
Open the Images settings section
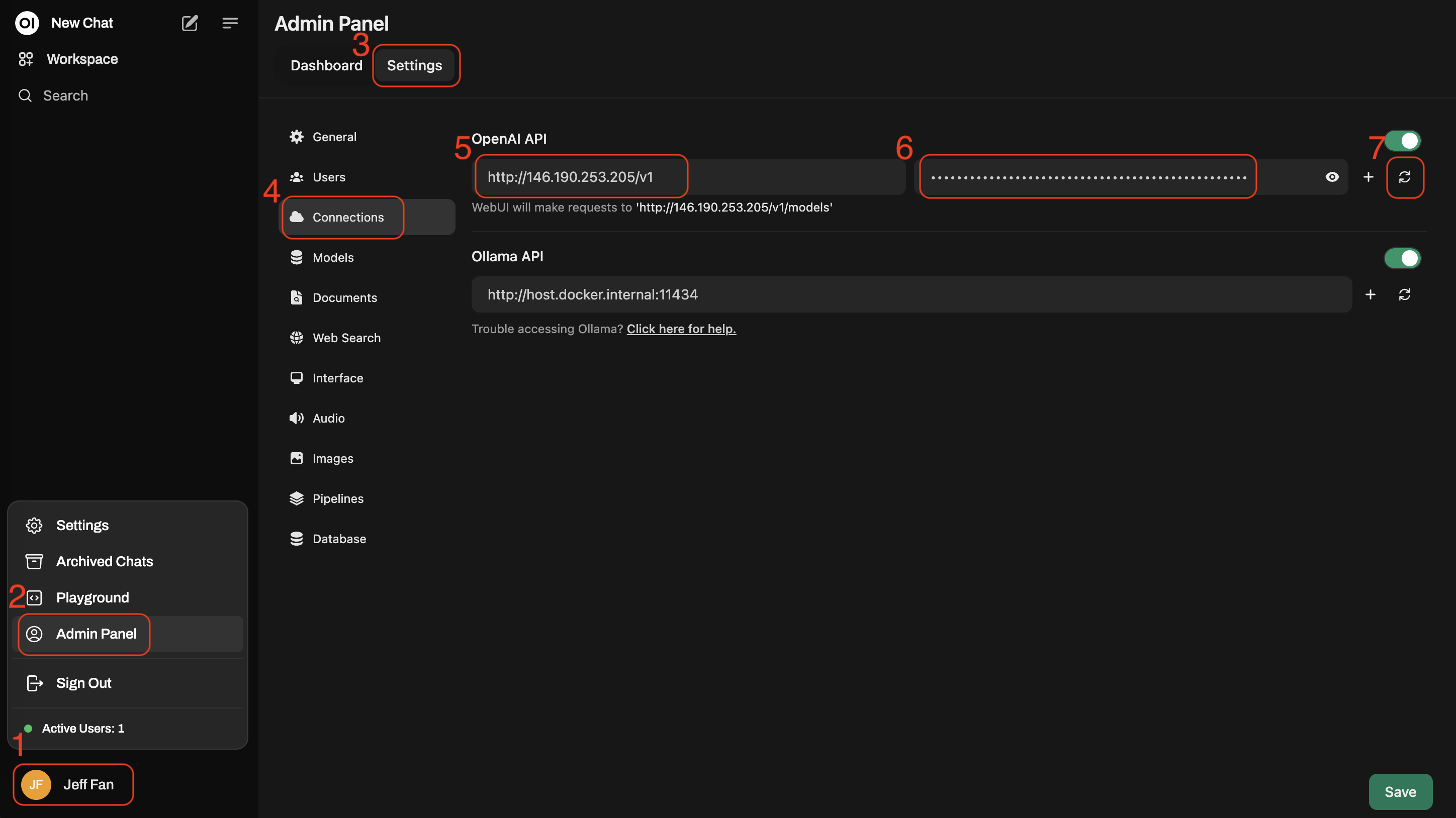pyautogui.click(x=332, y=458)
